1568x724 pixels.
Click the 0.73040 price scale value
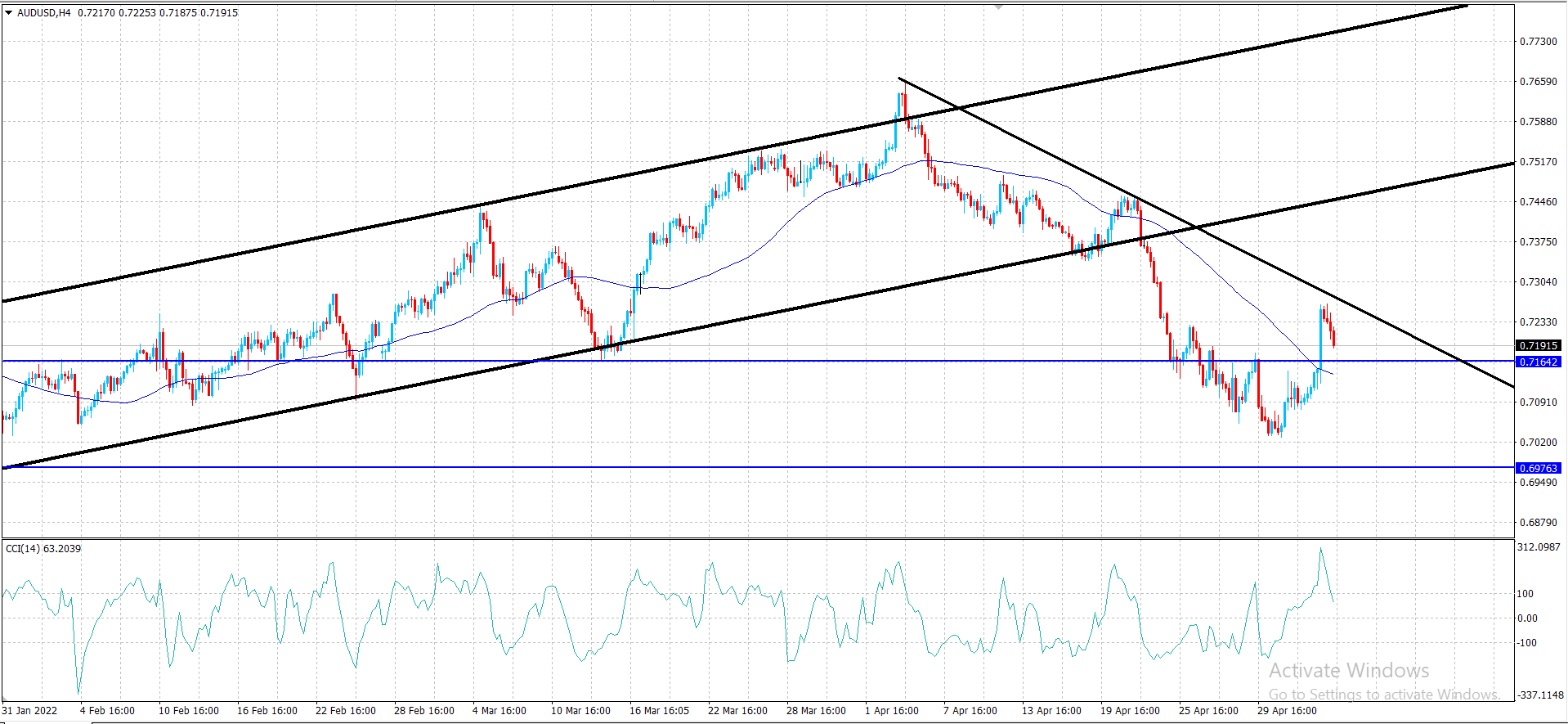[1538, 281]
